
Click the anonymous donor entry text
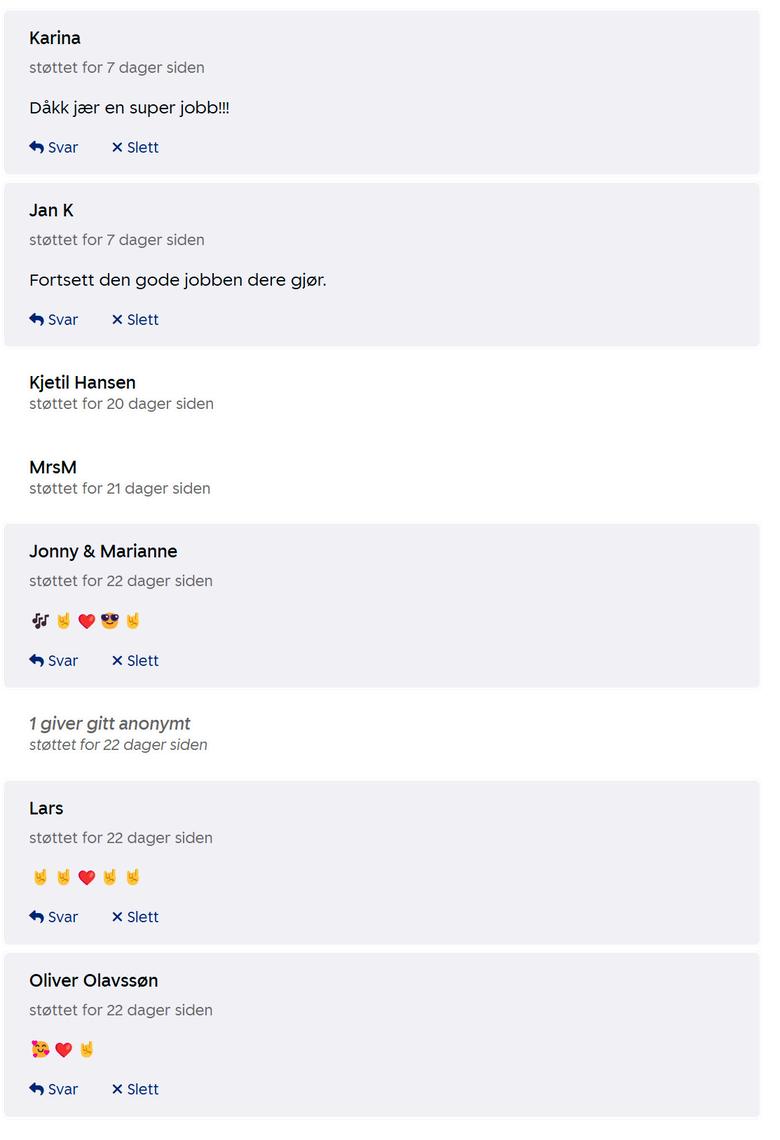[x=110, y=724]
